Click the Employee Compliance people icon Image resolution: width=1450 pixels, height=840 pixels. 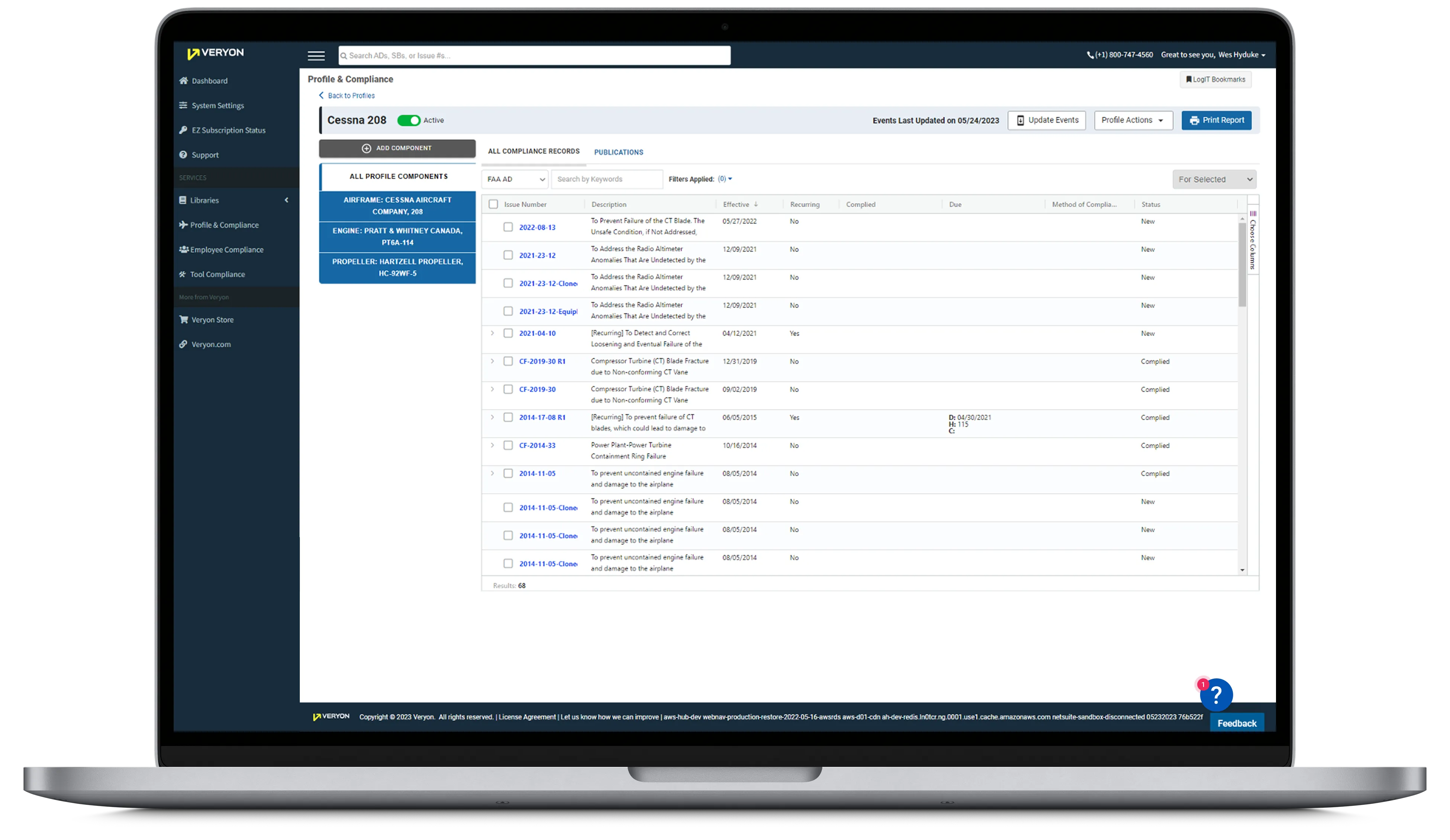(184, 250)
